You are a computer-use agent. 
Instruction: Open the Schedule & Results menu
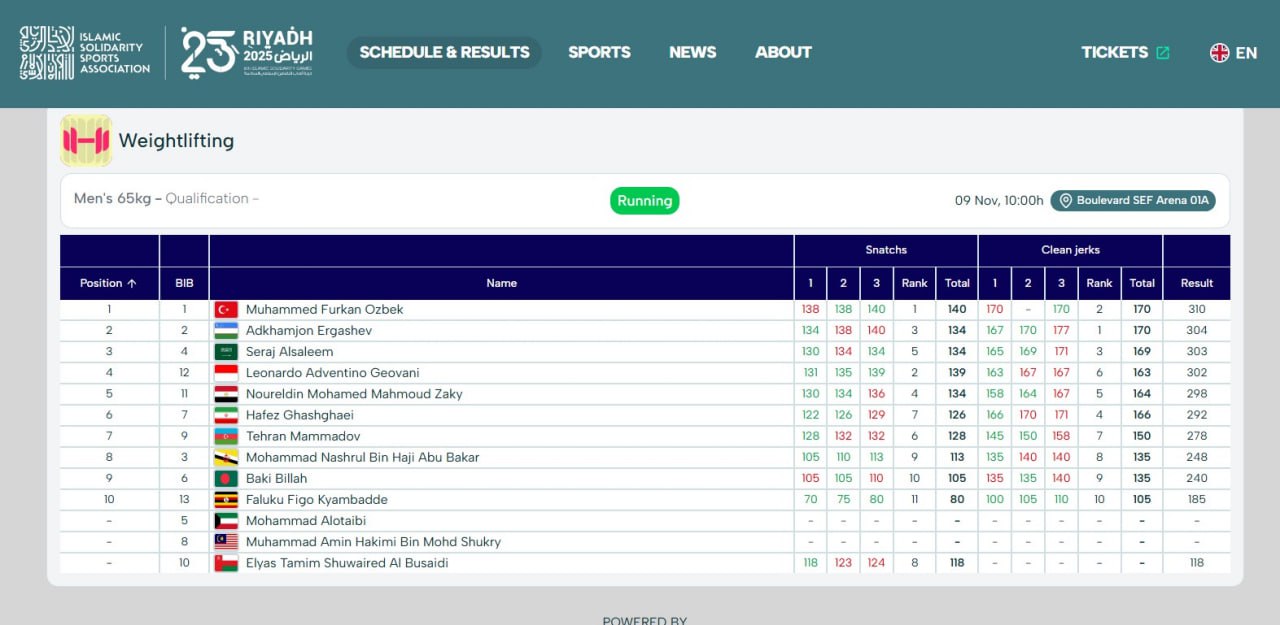point(444,52)
